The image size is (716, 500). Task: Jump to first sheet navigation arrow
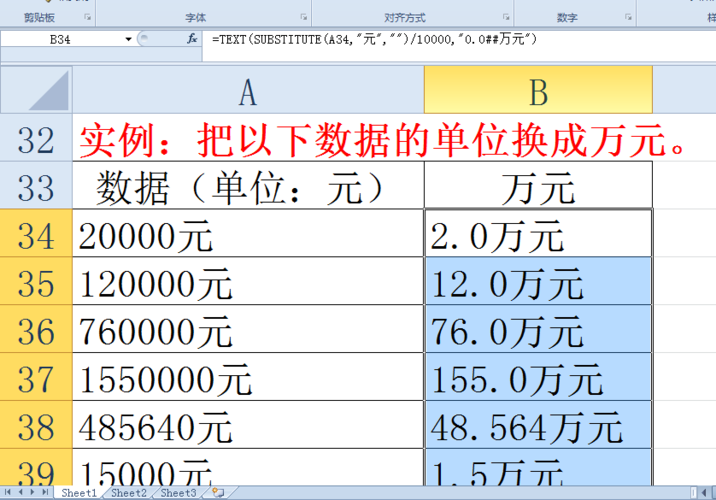coord(7,492)
